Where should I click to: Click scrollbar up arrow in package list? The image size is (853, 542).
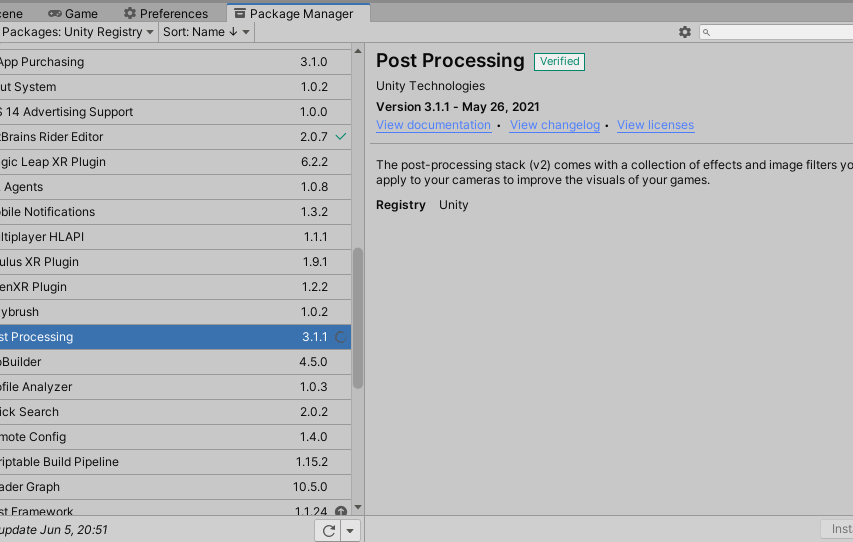pyautogui.click(x=358, y=51)
